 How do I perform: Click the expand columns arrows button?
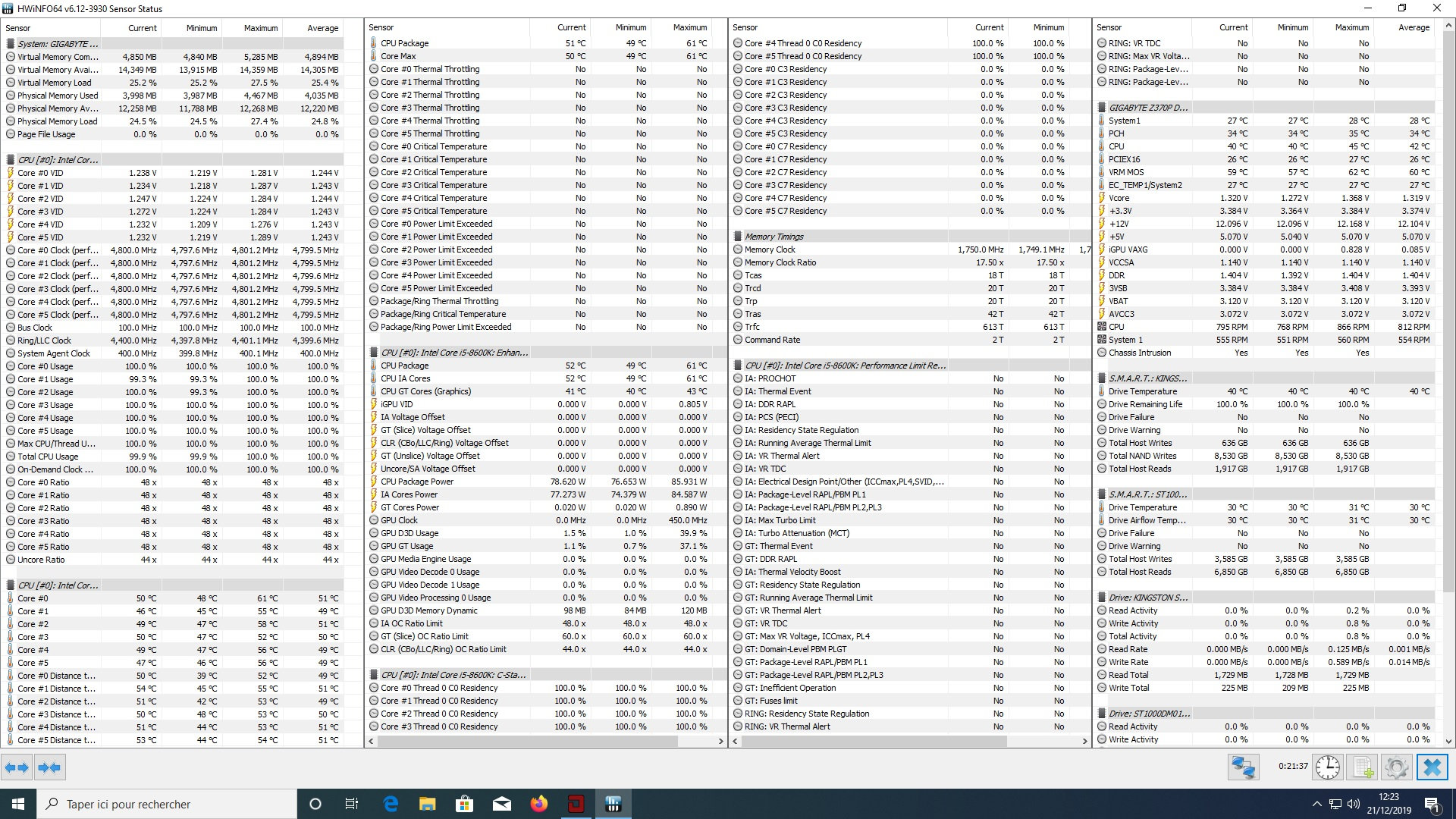[17, 767]
